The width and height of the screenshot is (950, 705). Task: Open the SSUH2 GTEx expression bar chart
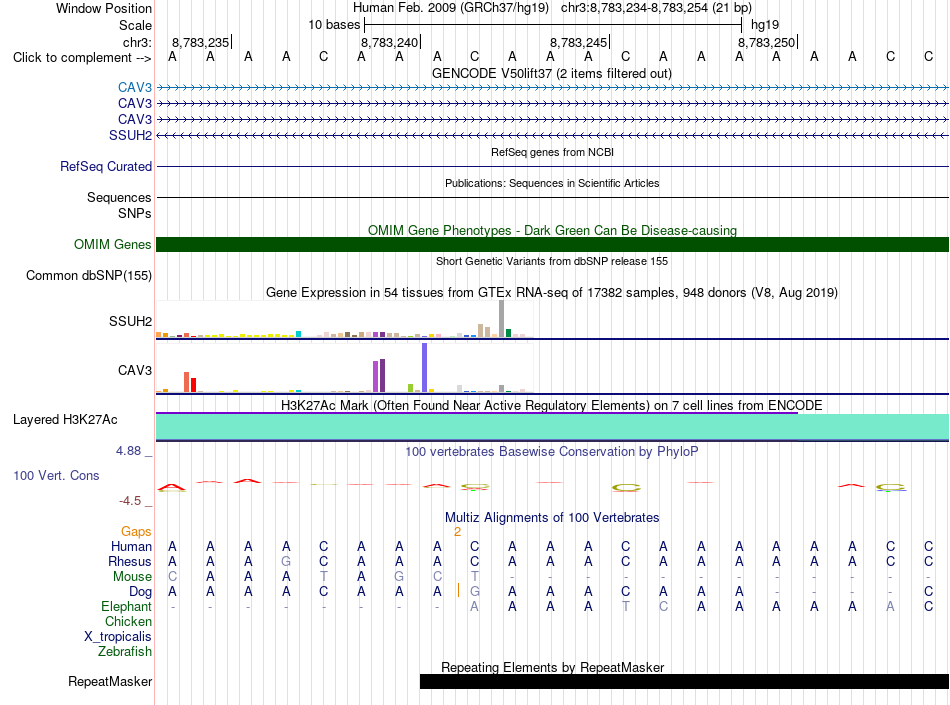344,319
